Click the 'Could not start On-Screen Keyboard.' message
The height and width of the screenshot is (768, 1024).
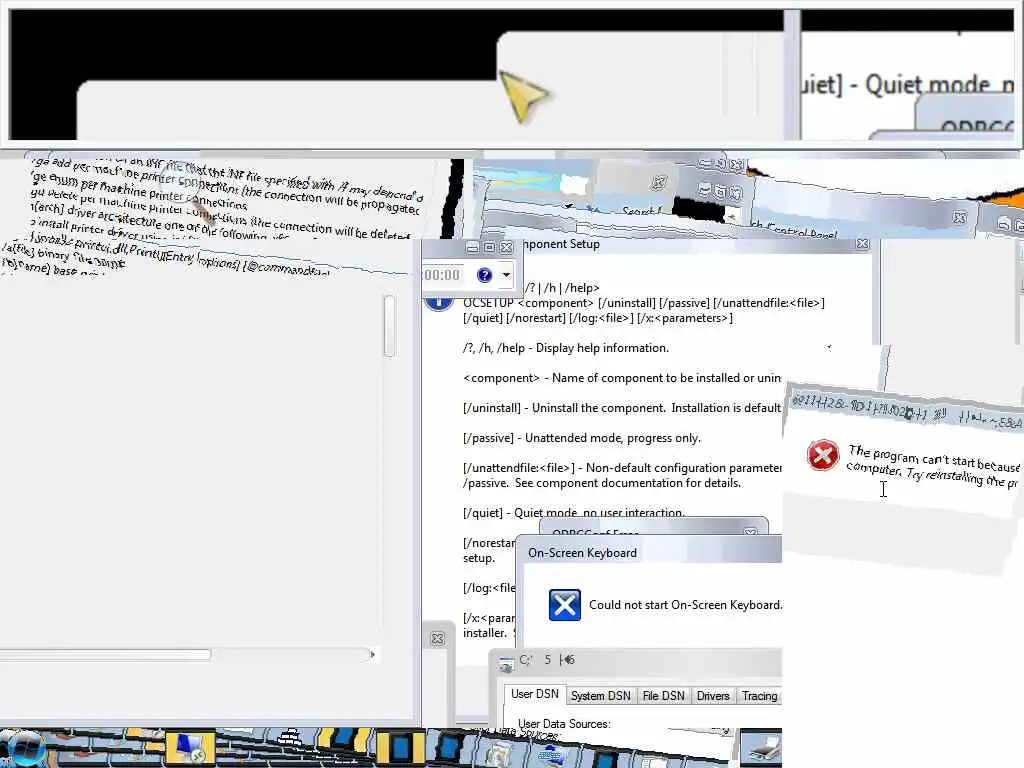tap(686, 605)
